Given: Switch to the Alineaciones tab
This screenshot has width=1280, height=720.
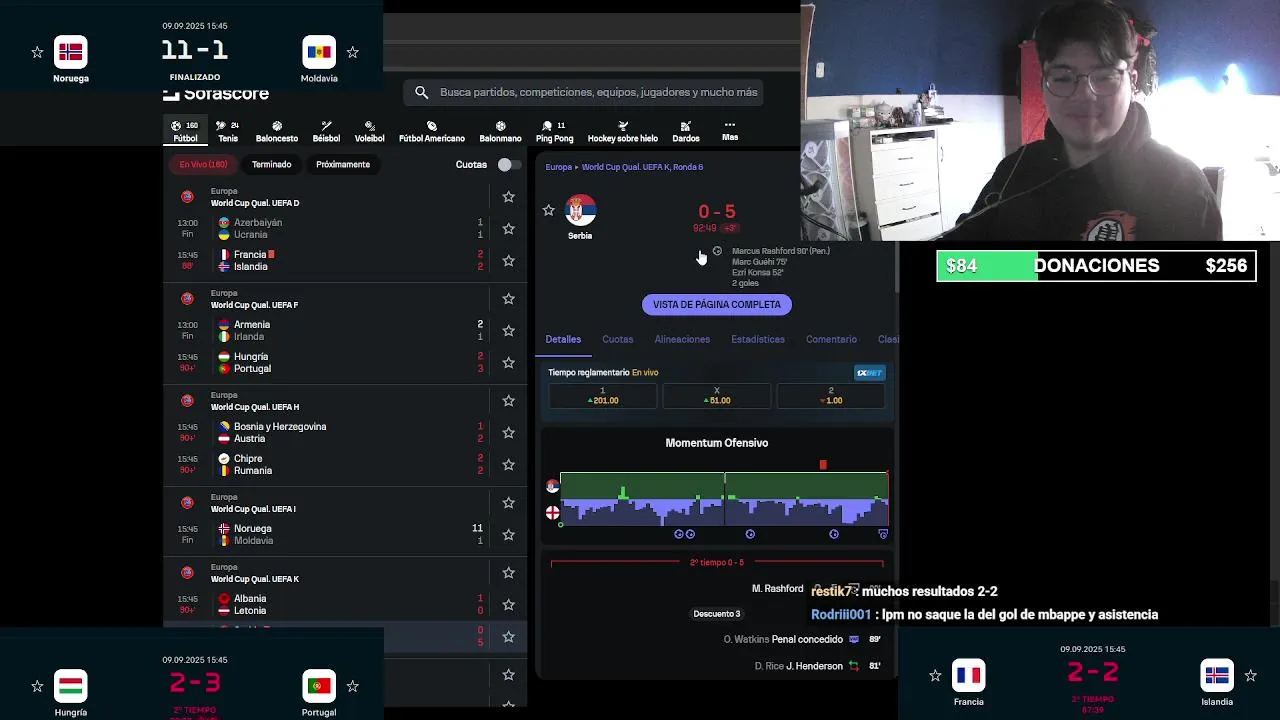Looking at the screenshot, I should [682, 339].
